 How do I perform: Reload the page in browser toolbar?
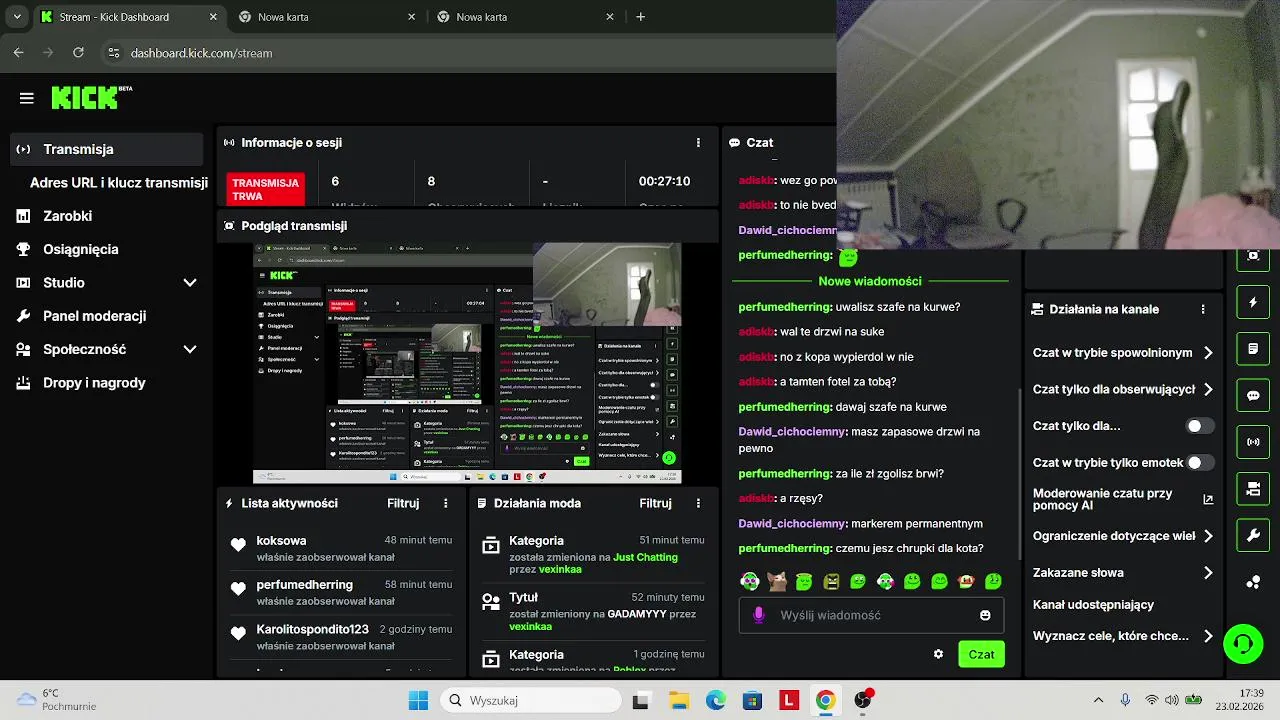tap(77, 53)
